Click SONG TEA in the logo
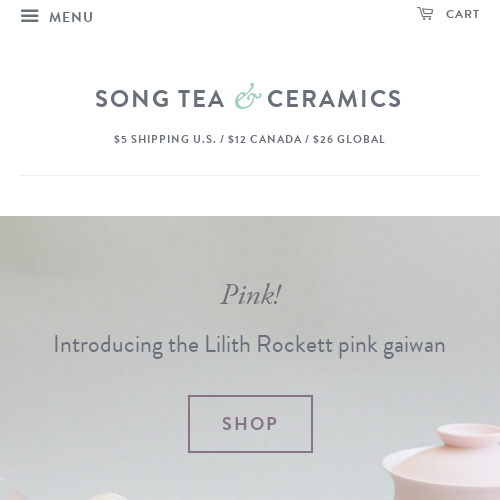Screen dimensions: 500x500 click(160, 99)
